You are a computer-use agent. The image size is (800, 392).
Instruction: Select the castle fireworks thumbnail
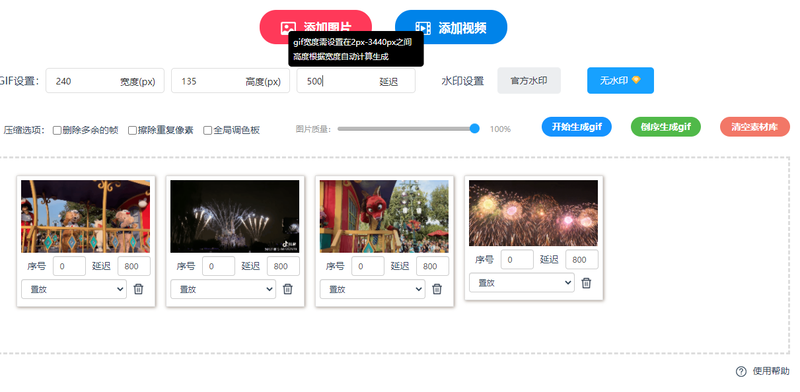[x=235, y=216]
